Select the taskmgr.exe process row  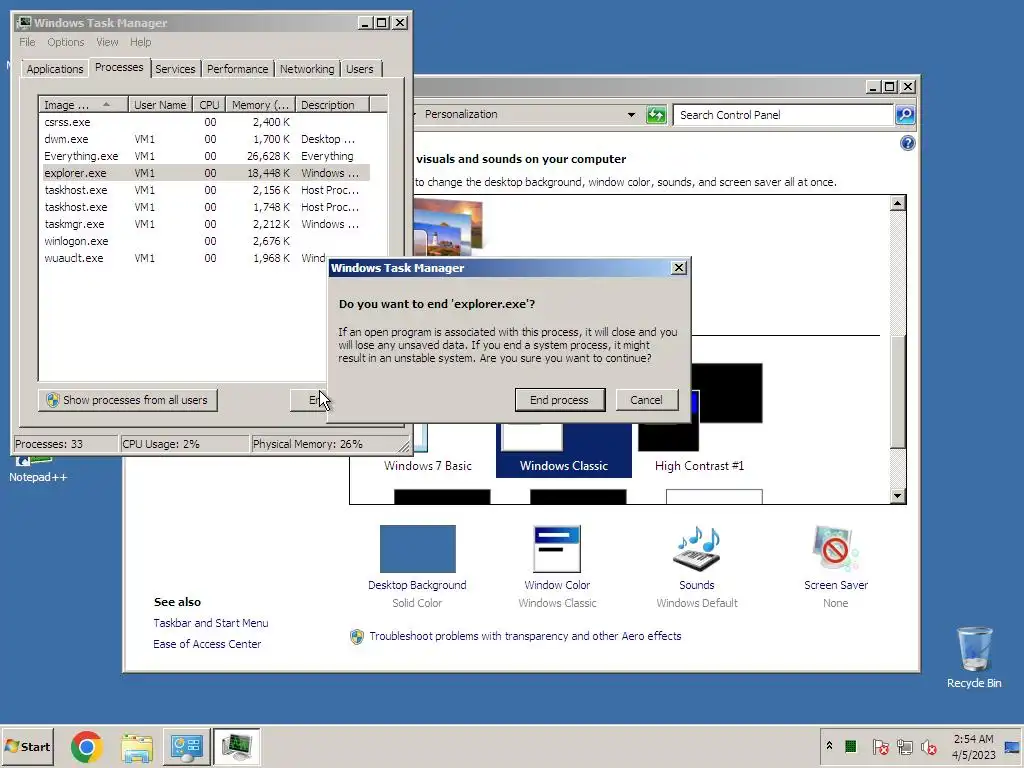(x=206, y=224)
